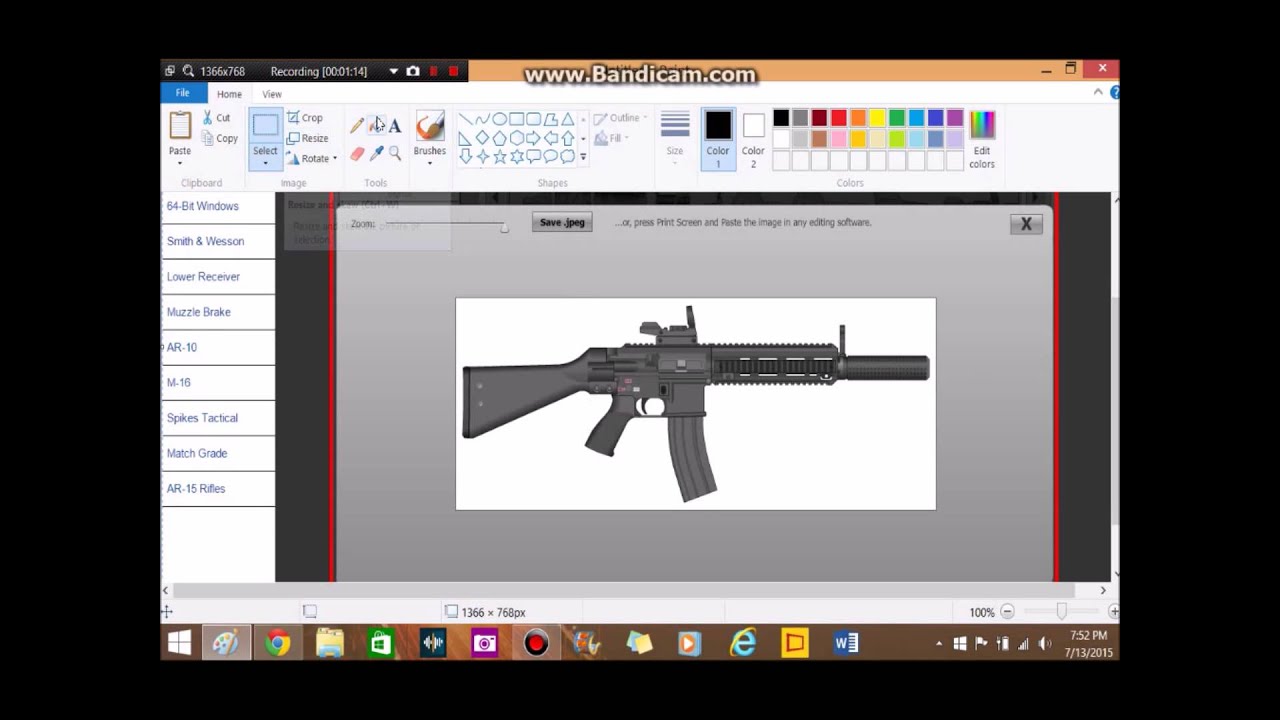
Task: Click the Copy button
Action: [x=219, y=139]
